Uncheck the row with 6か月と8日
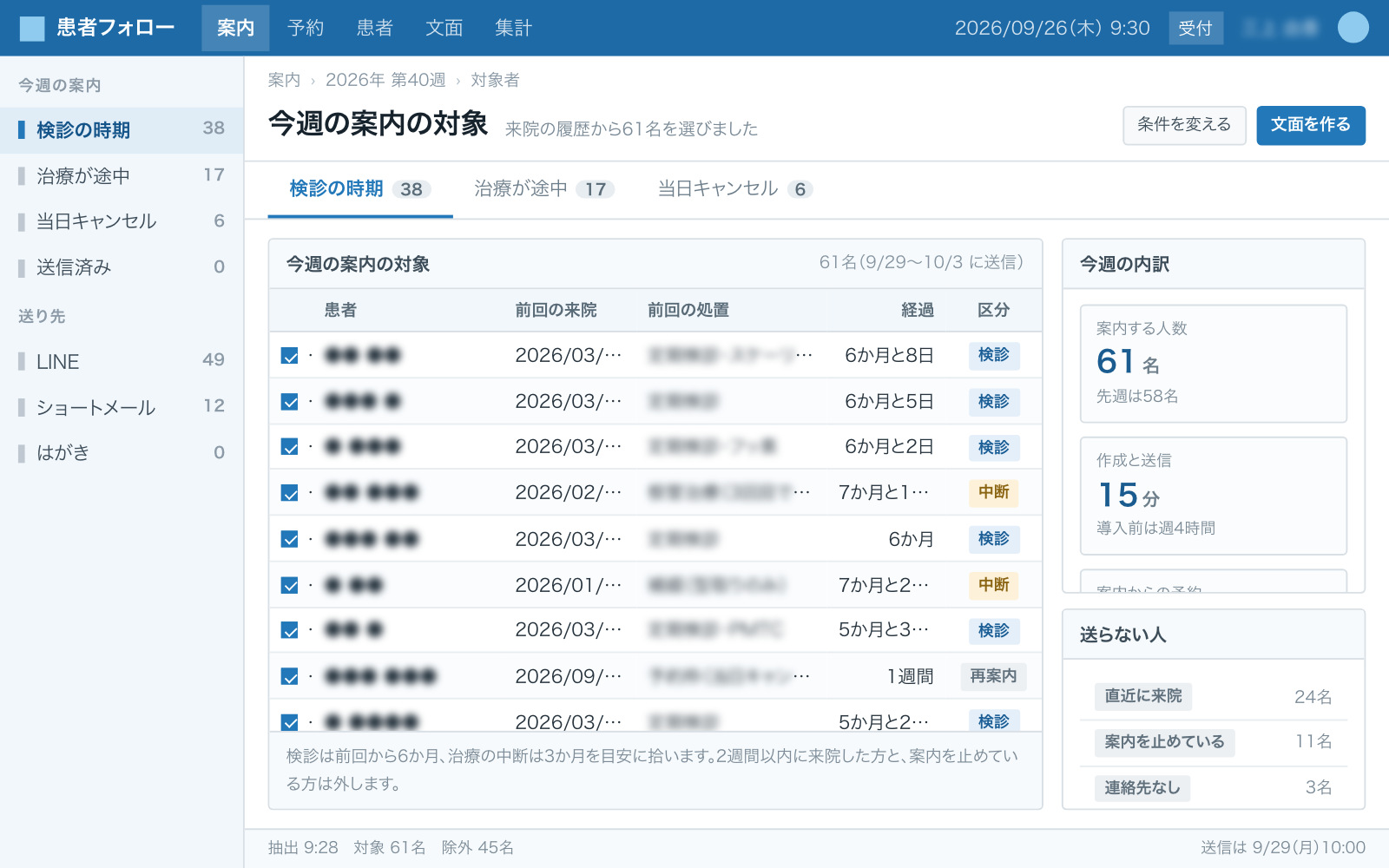 pos(290,356)
